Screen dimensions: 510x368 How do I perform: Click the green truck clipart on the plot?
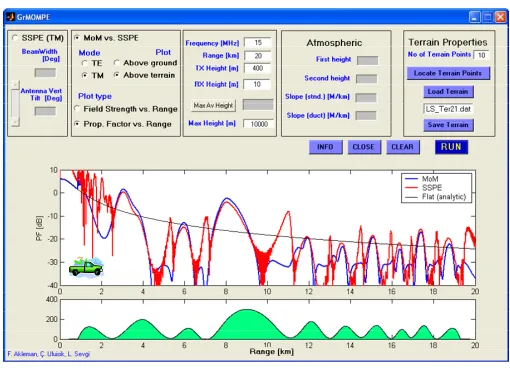(x=86, y=267)
